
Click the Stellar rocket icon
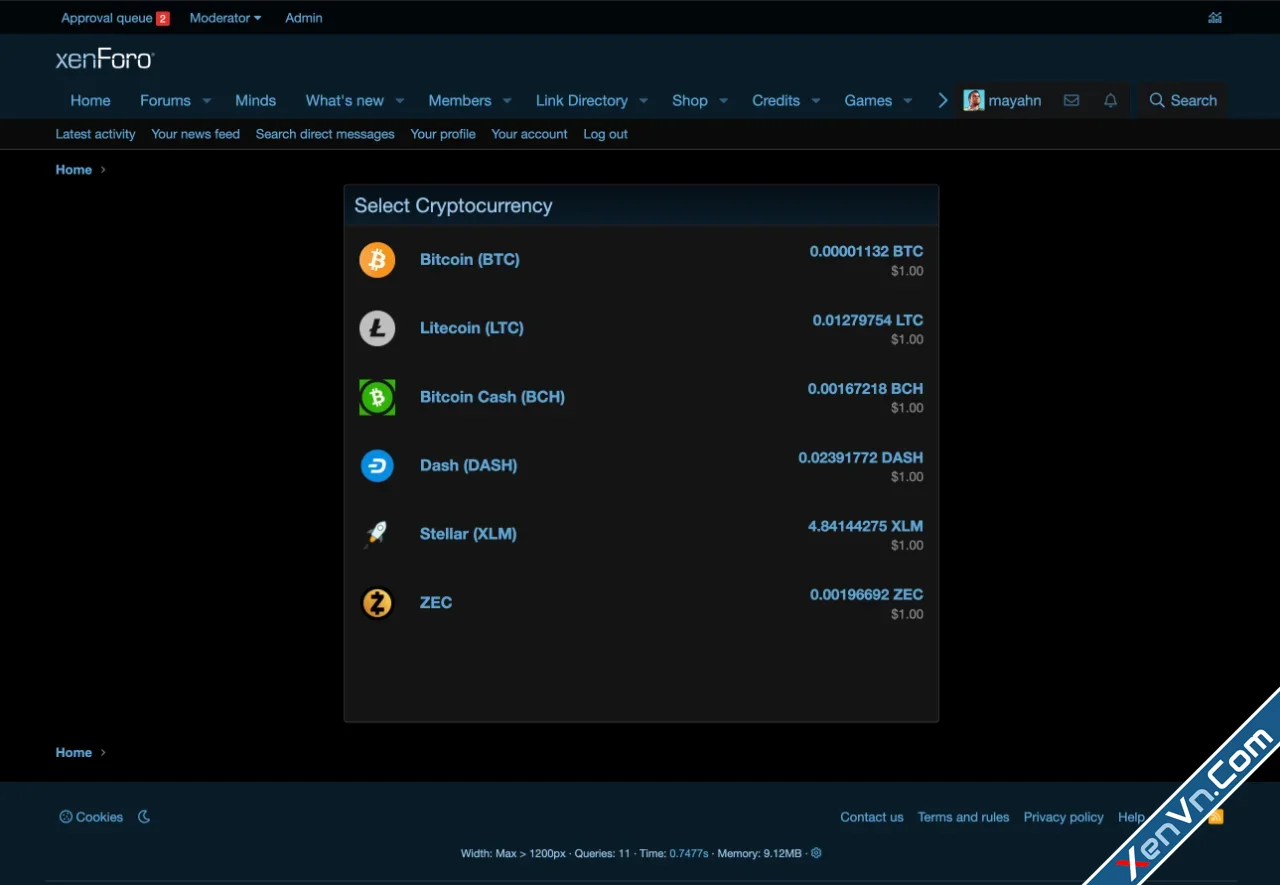pos(377,534)
